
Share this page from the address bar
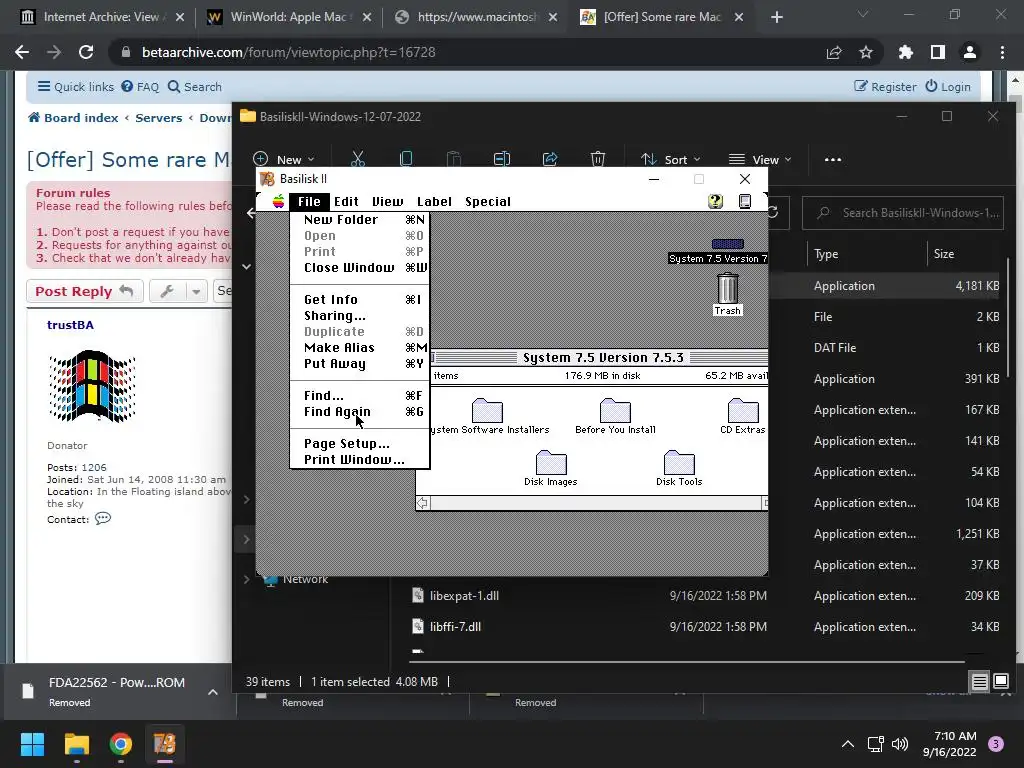point(834,52)
